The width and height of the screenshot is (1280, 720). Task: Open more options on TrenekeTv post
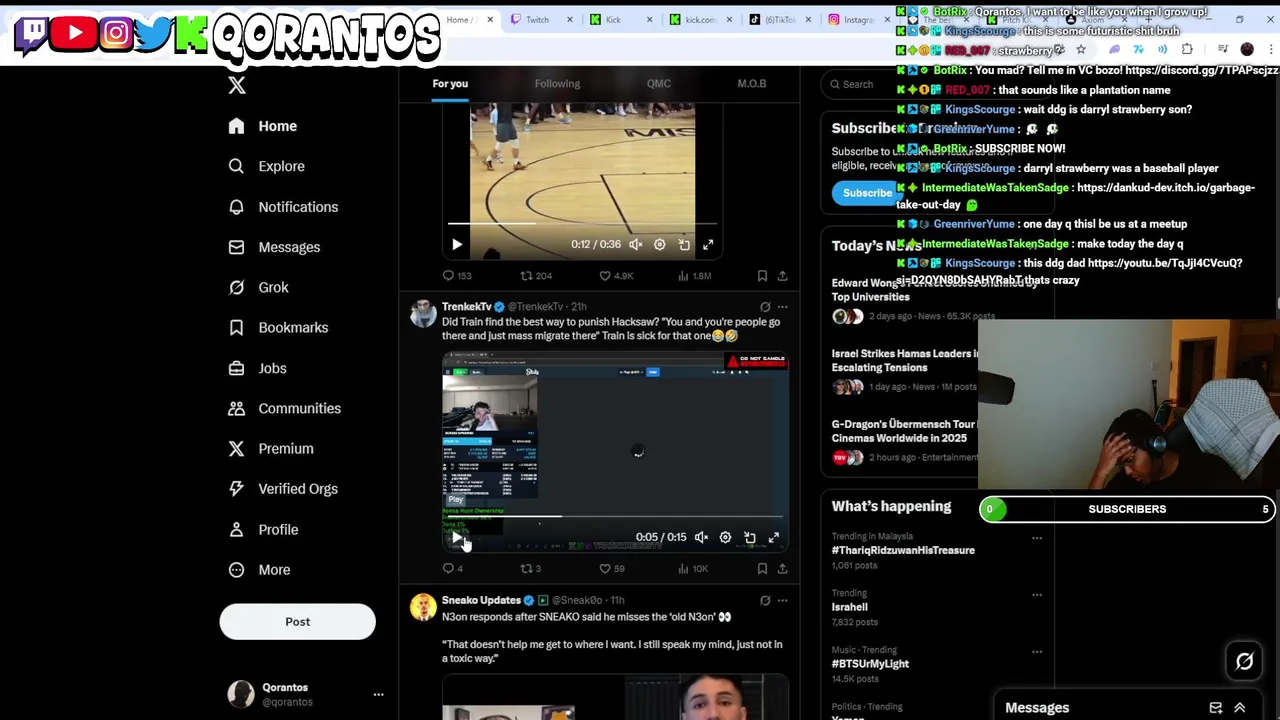782,307
